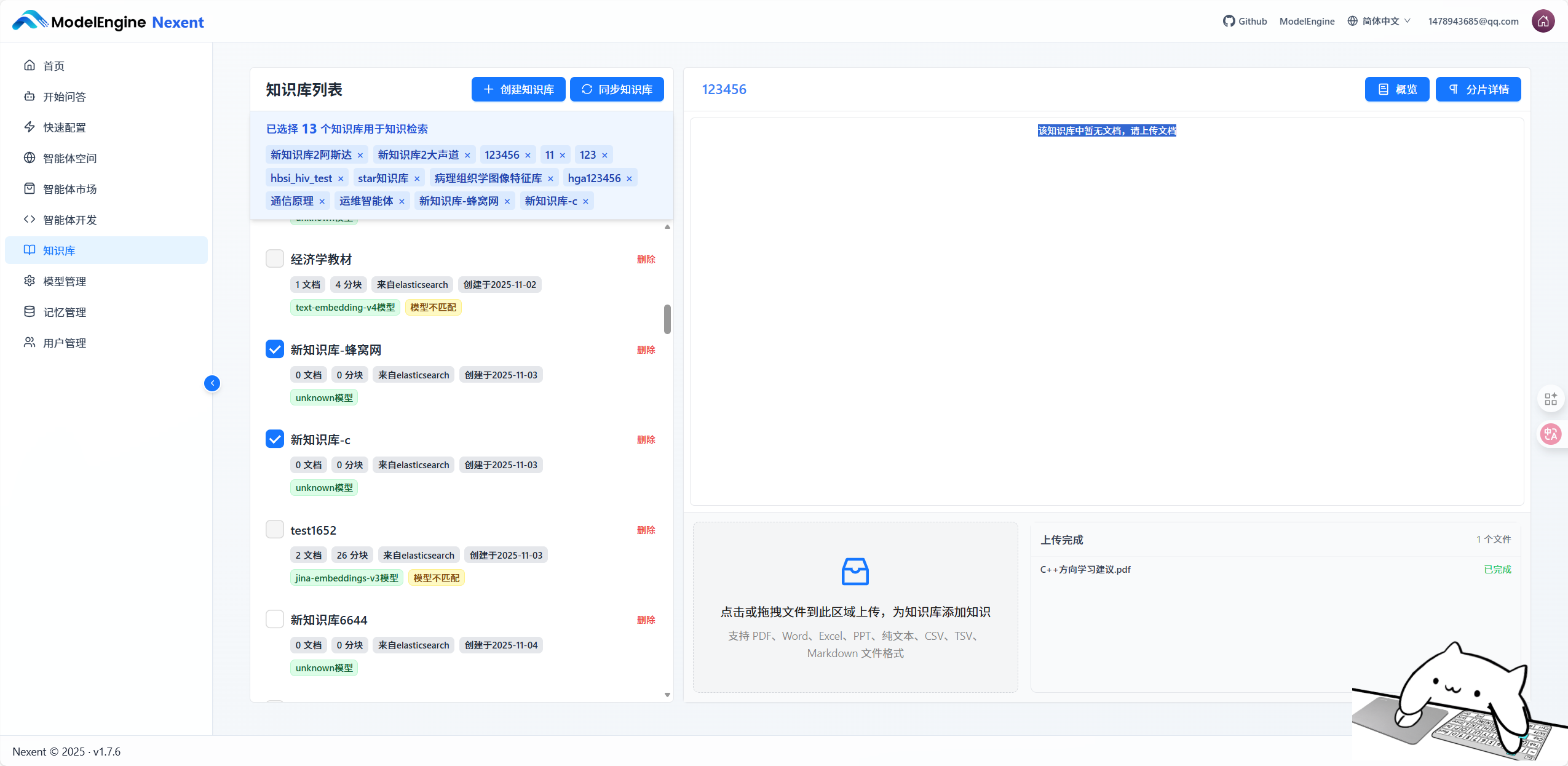Click the down arrow below the knowledge list
The image size is (1568, 766).
(x=667, y=694)
